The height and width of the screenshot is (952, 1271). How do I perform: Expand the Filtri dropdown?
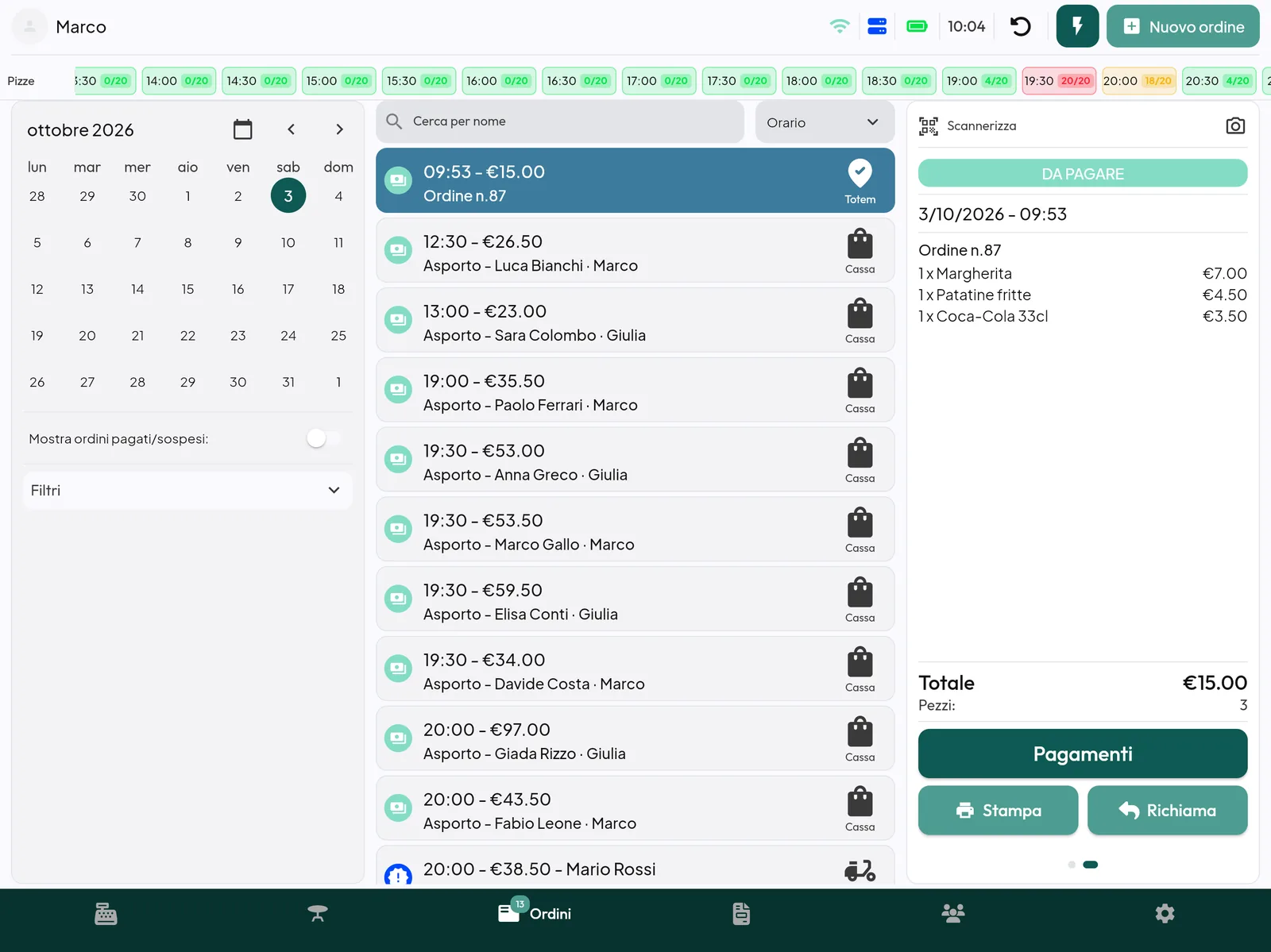click(x=187, y=490)
